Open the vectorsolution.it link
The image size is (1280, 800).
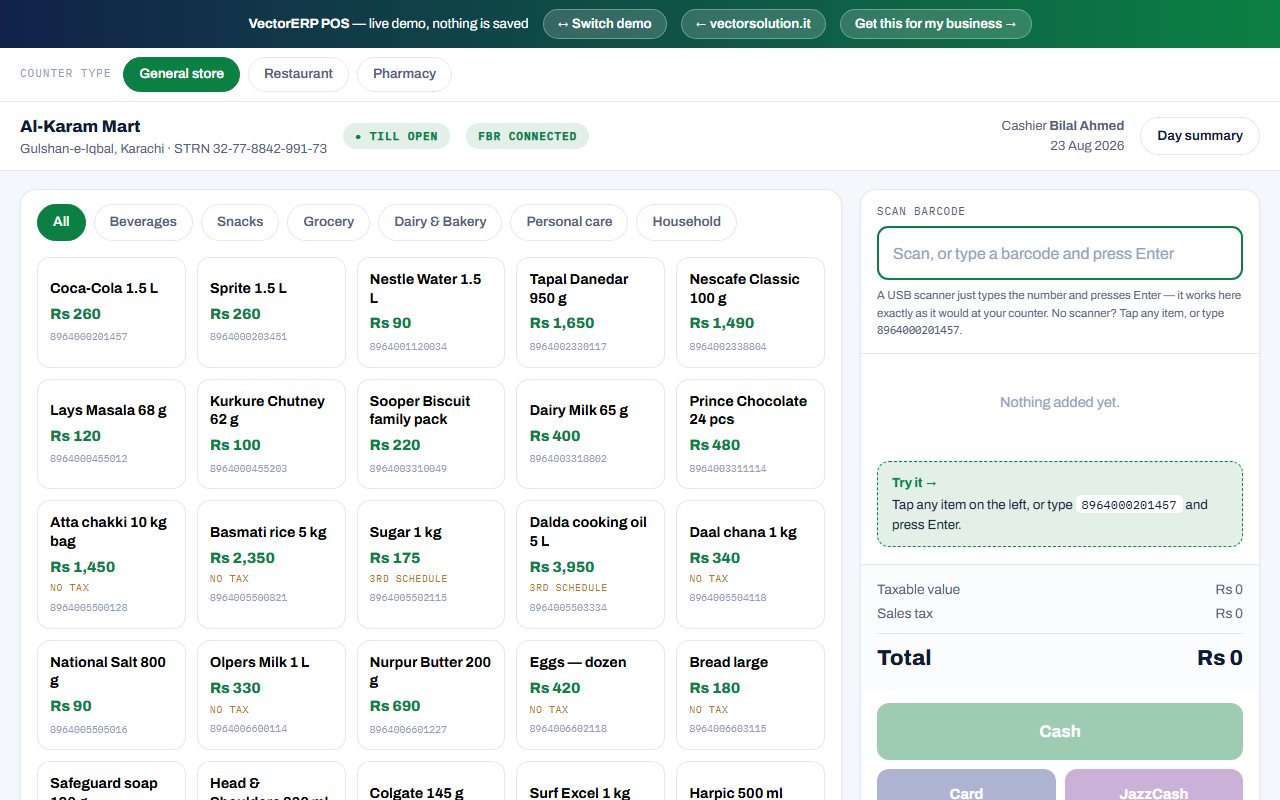tap(753, 24)
